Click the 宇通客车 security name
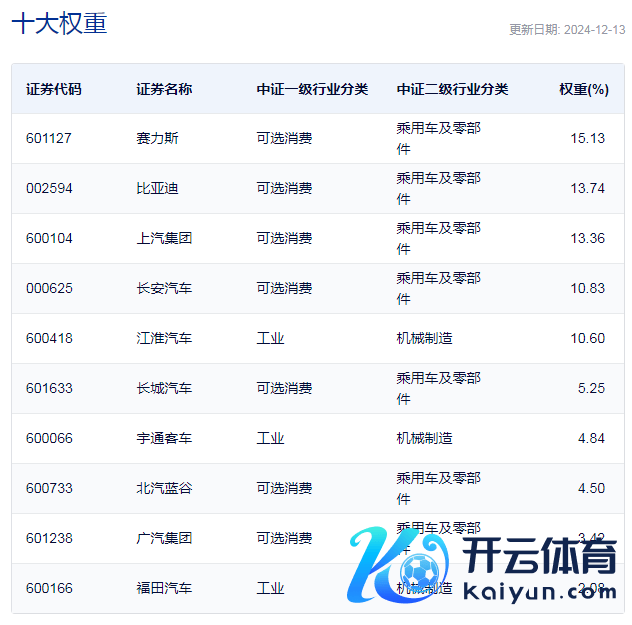This screenshot has width=632, height=625. (164, 438)
